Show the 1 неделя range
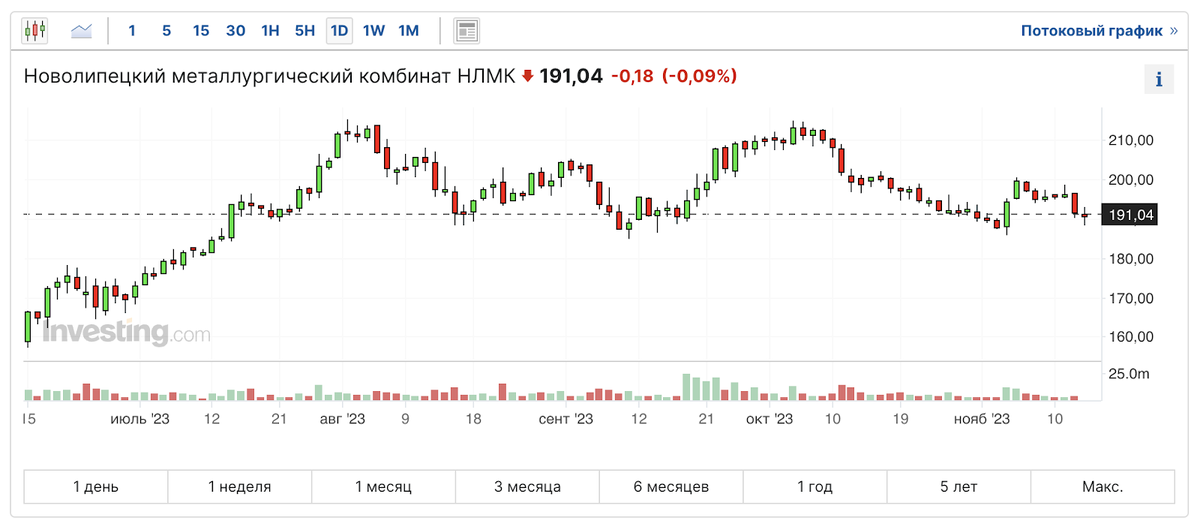This screenshot has height=530, width=1200. click(x=240, y=487)
